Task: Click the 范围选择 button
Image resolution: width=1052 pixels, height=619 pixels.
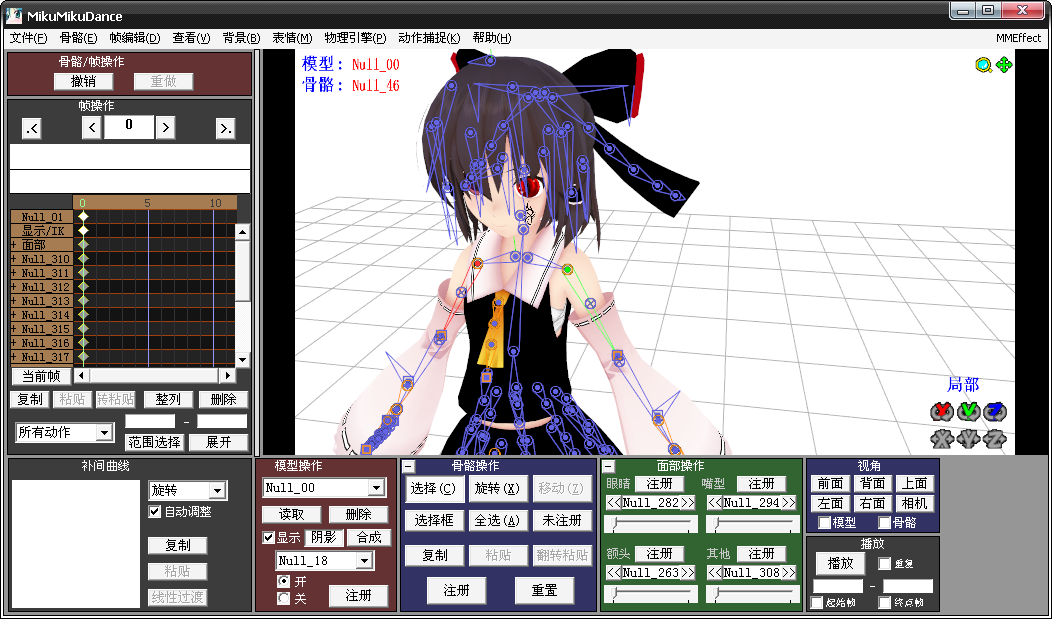Action: pyautogui.click(x=154, y=443)
